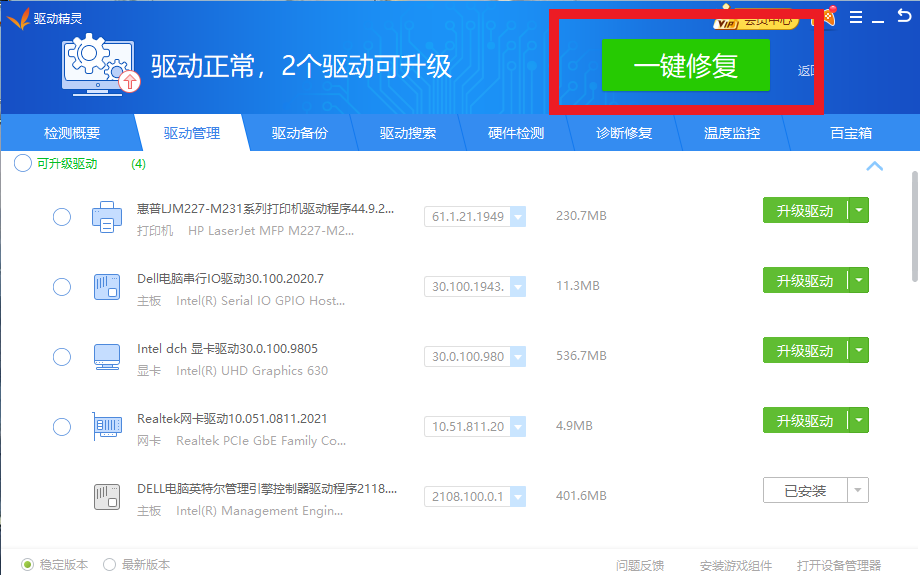
Task: Switch to the 检测概要 tab
Action: [x=72, y=133]
